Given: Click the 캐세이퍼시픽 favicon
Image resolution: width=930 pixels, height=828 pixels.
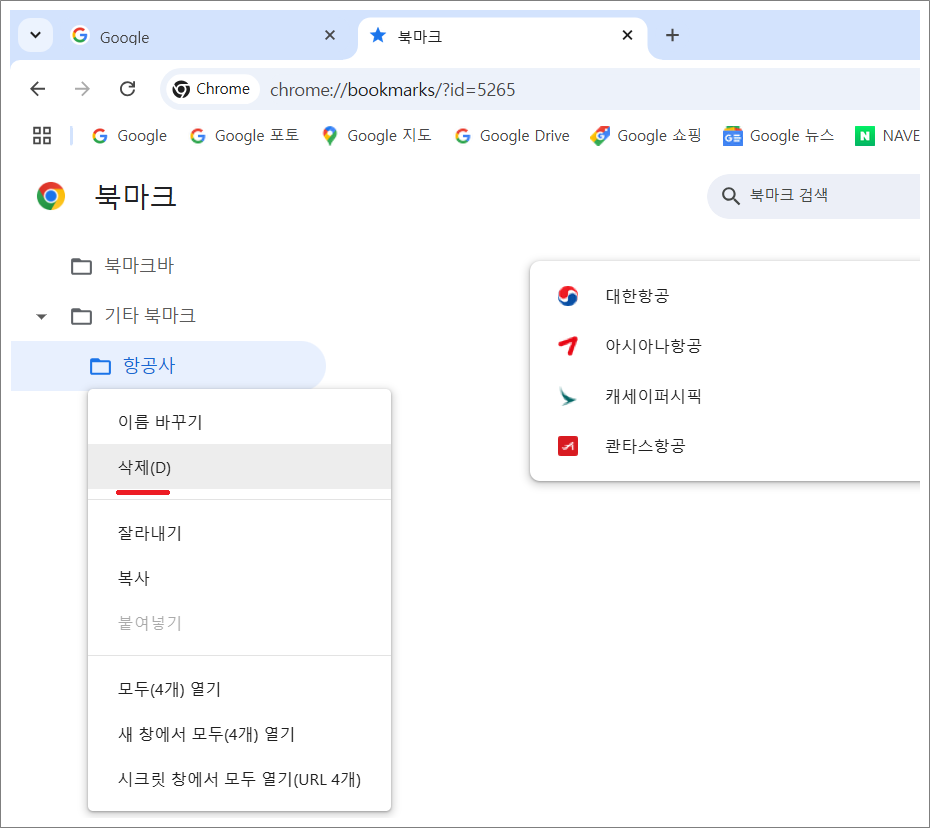Looking at the screenshot, I should tap(568, 396).
